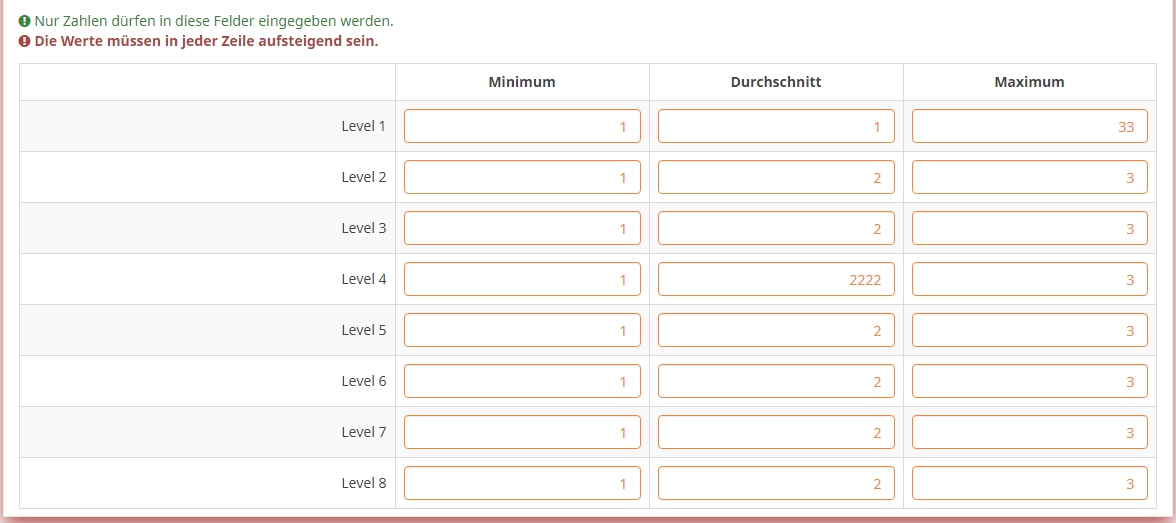Select the Level 7 Maximum field
The image size is (1176, 523).
[1029, 432]
